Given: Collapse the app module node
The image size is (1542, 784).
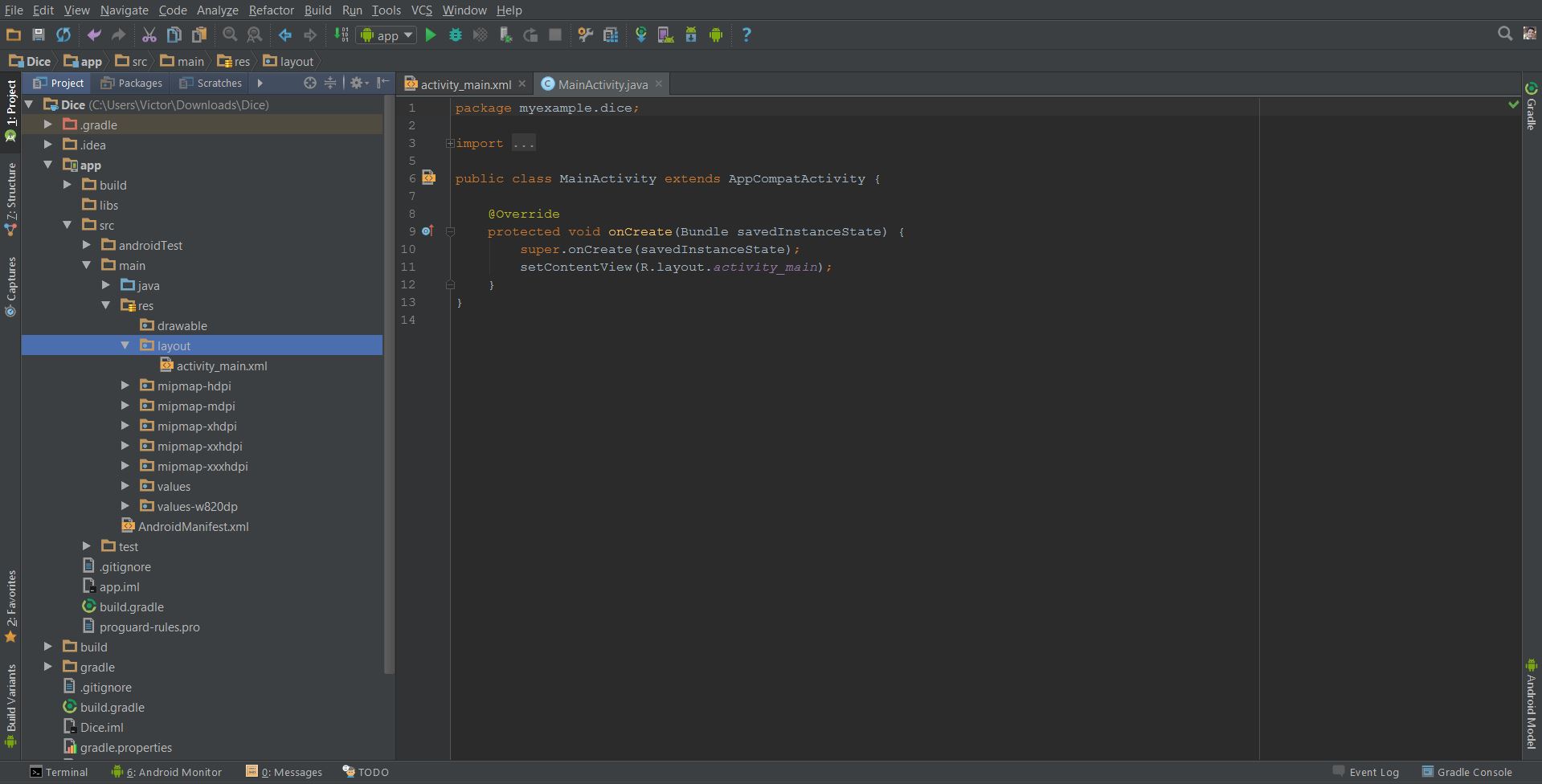Looking at the screenshot, I should point(48,165).
